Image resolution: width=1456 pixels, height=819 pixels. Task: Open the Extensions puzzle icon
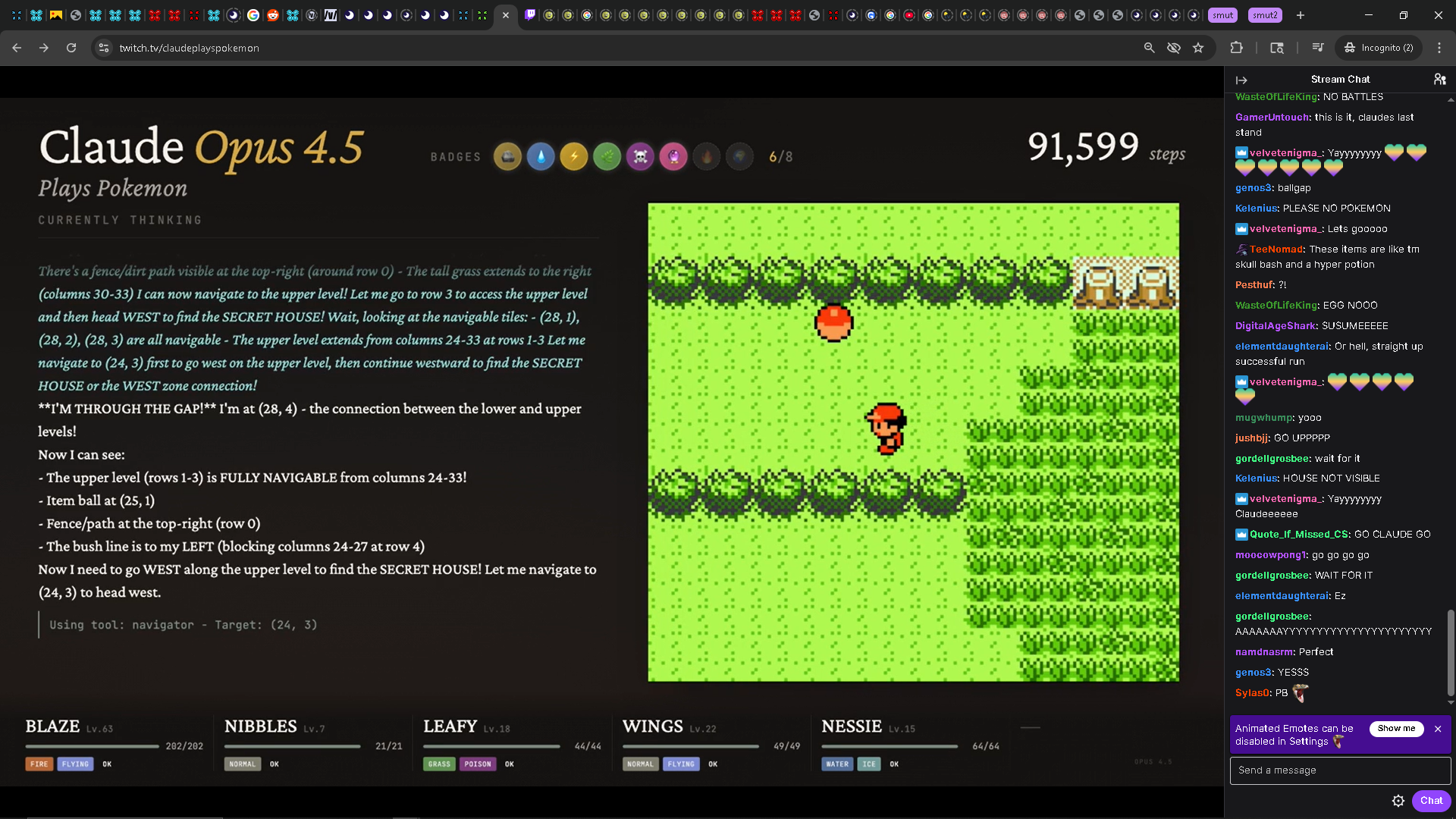(x=1237, y=48)
